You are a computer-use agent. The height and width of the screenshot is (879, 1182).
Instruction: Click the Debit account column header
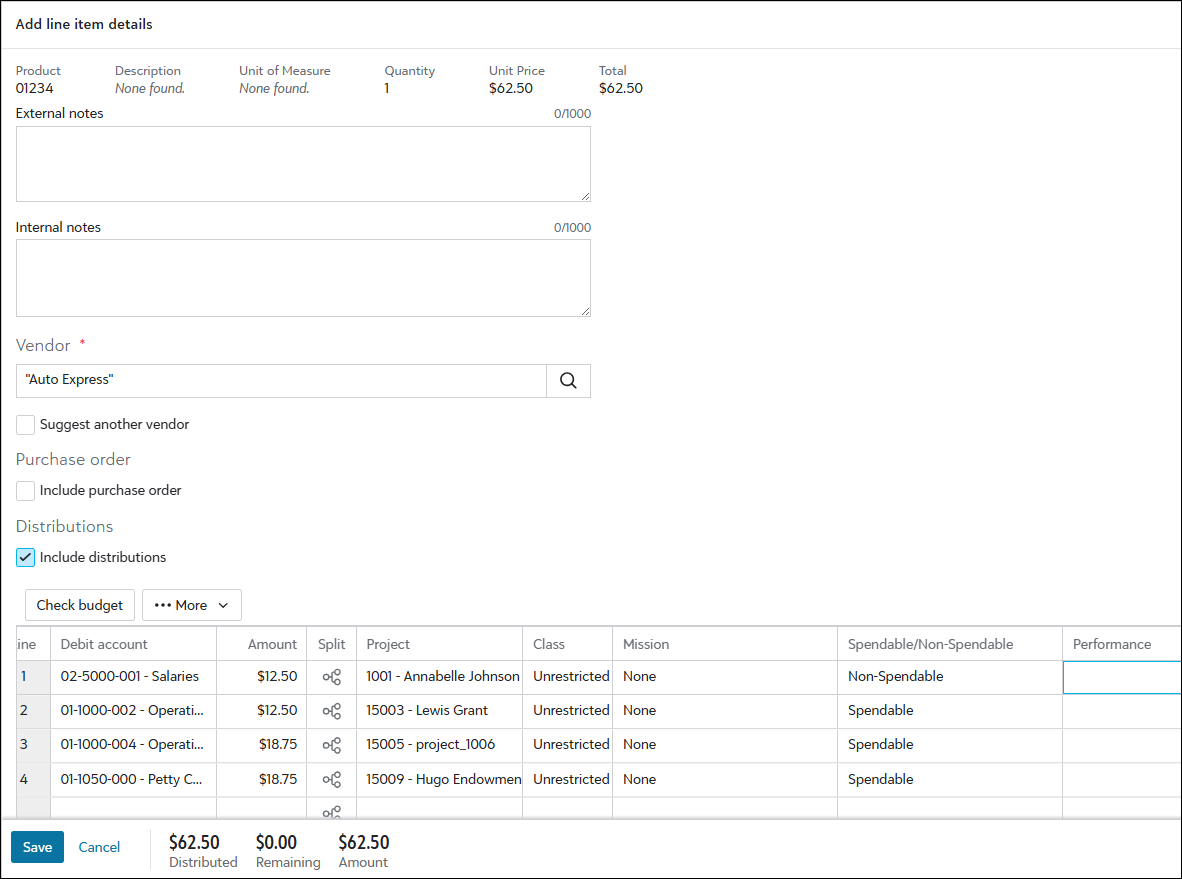(x=104, y=644)
